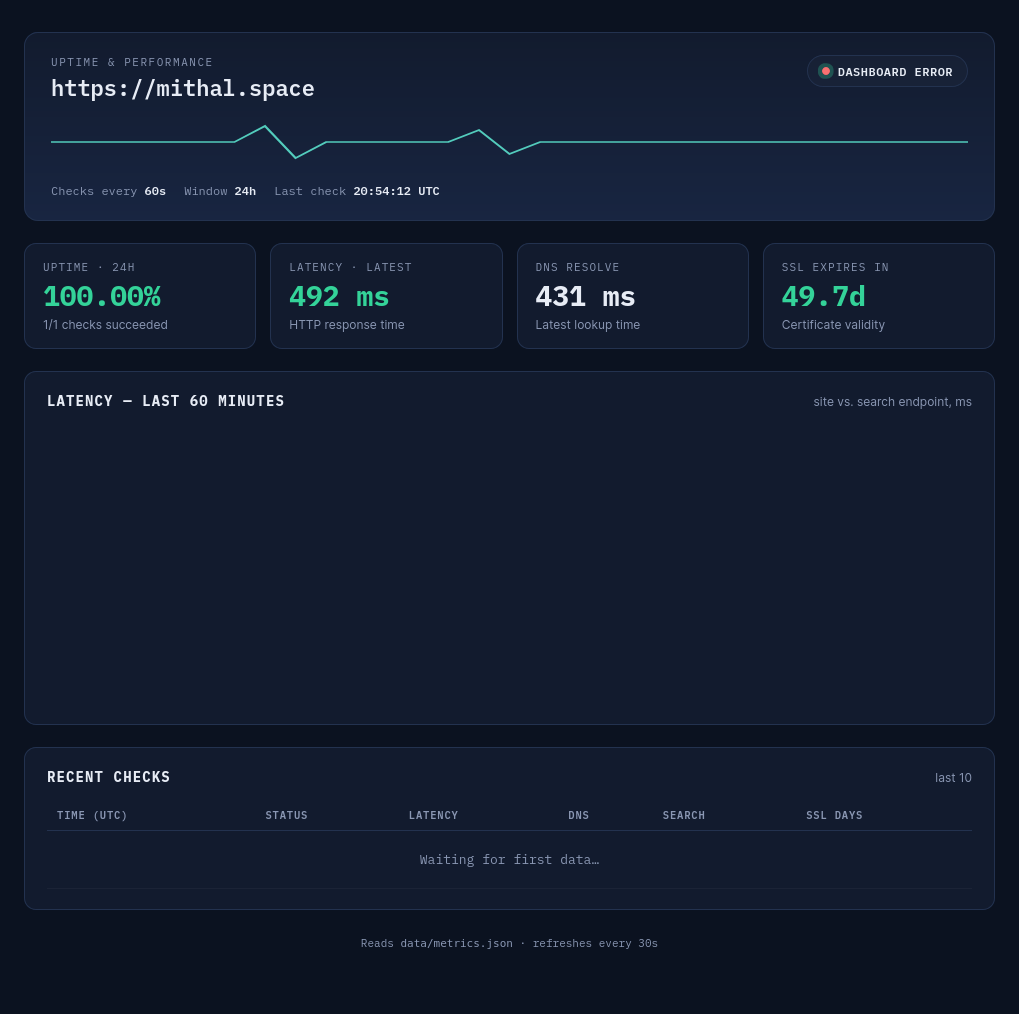Click the Latency column header in table
1019x1014 pixels.
click(433, 815)
